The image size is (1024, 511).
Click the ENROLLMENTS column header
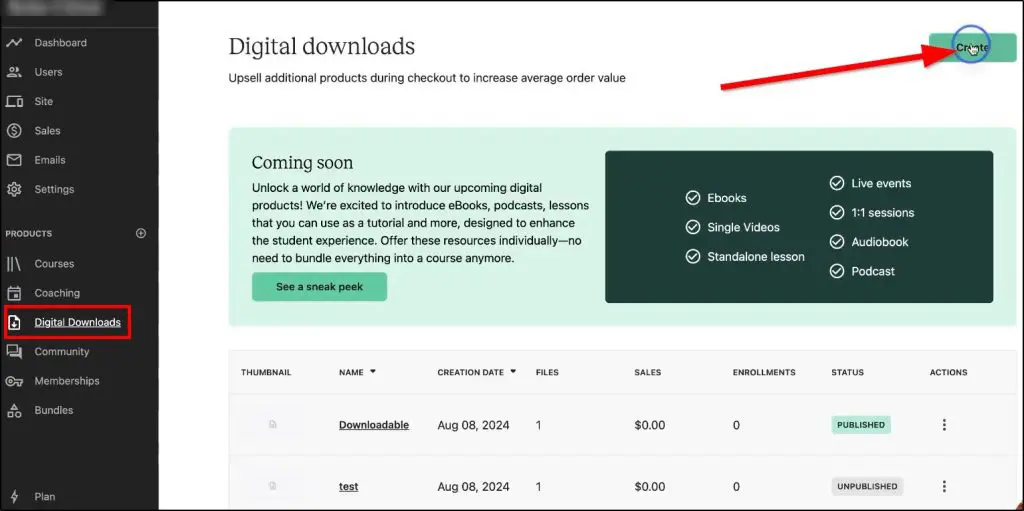(x=764, y=372)
